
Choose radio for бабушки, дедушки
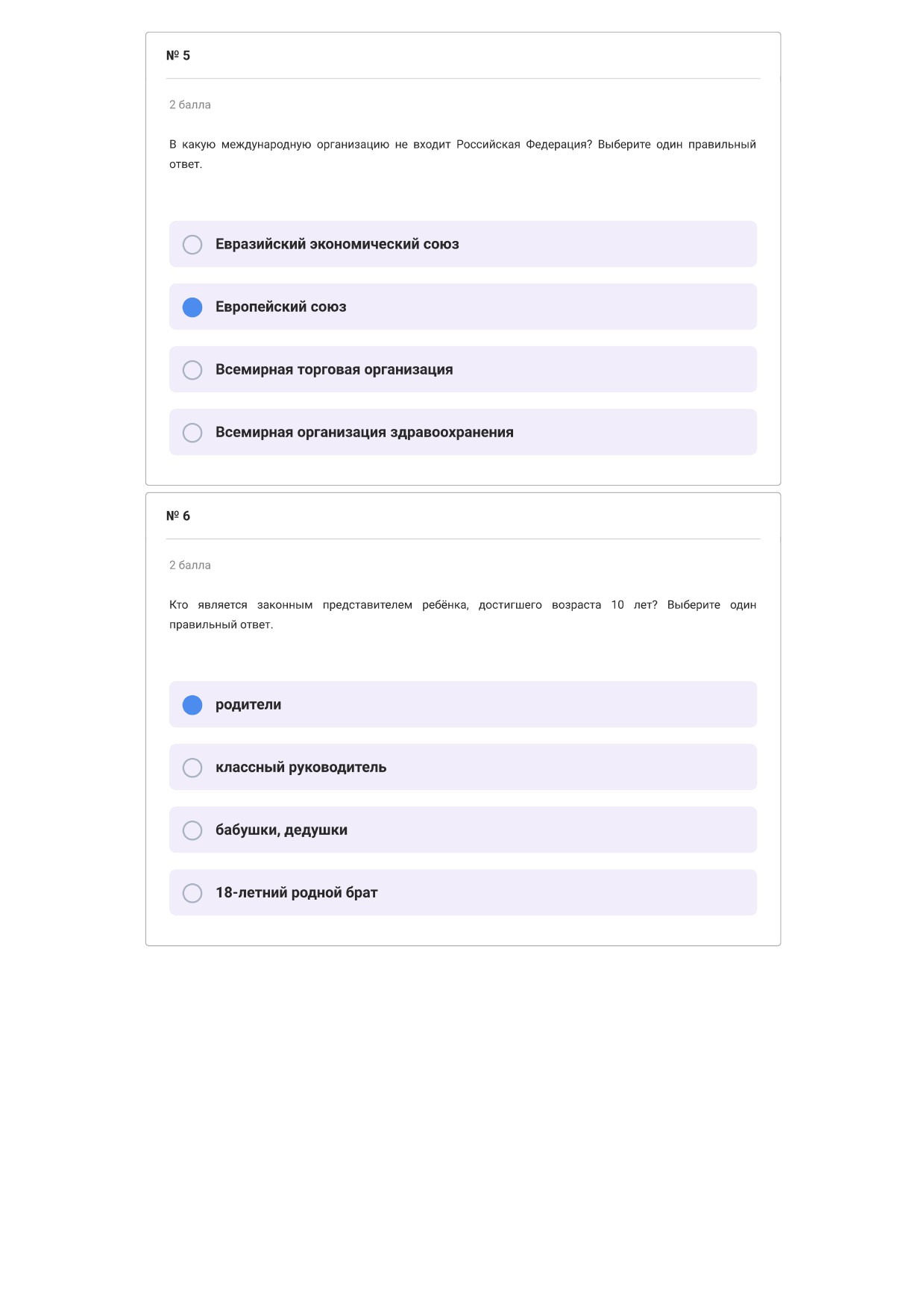[x=192, y=830]
